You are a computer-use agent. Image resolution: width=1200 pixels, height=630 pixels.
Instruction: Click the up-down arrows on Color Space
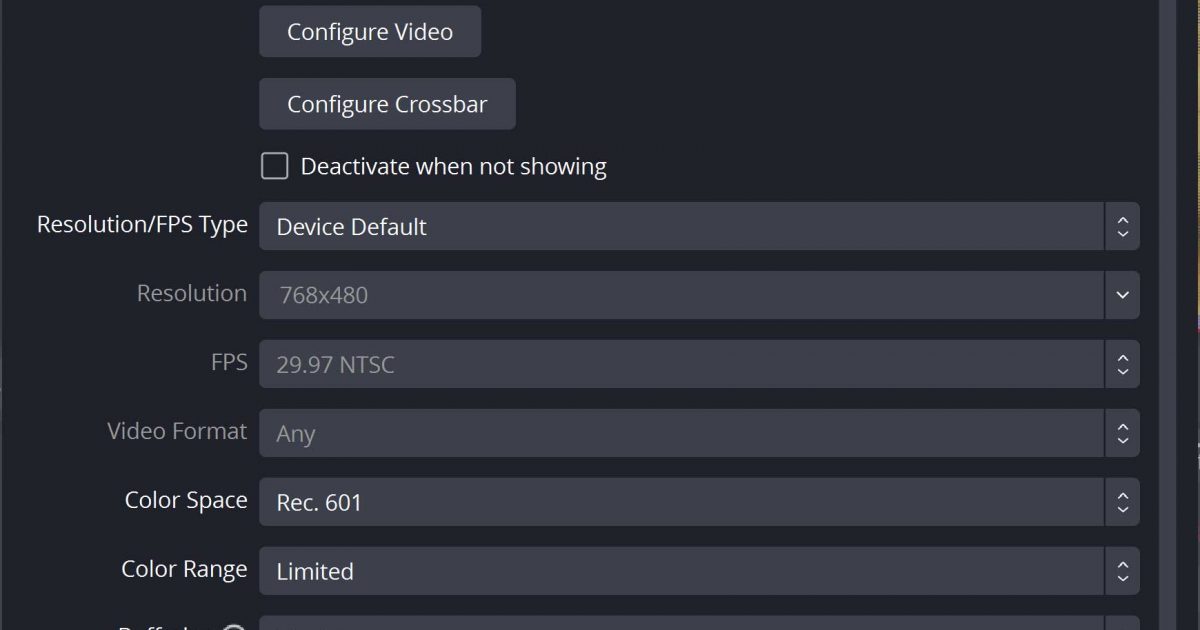[x=1122, y=502]
